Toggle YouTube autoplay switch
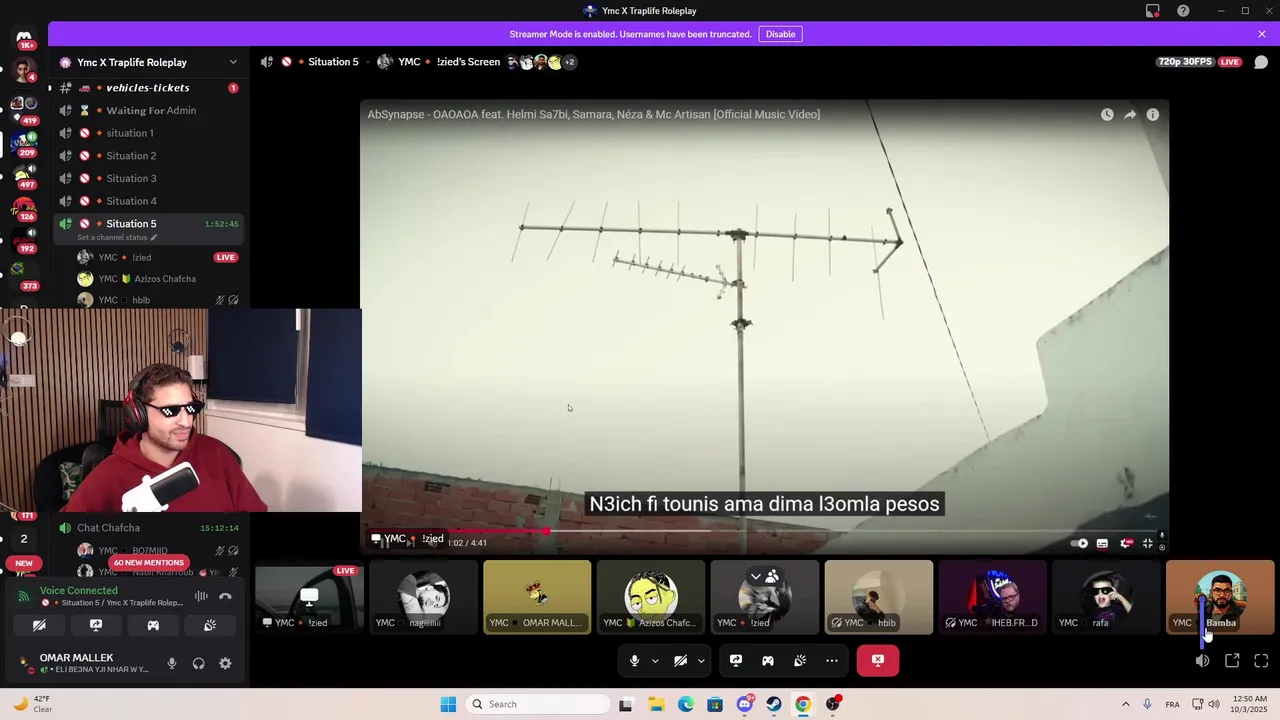The width and height of the screenshot is (1280, 720). (x=1079, y=543)
